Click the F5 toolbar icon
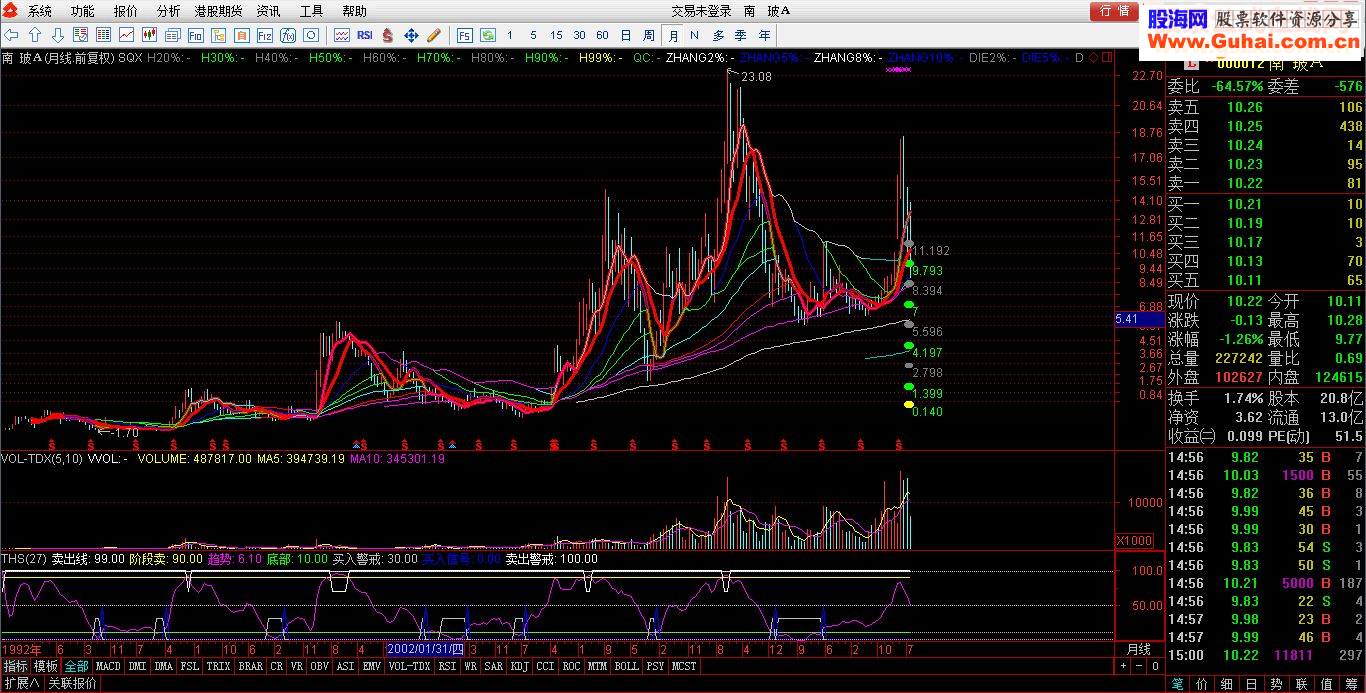This screenshot has height=693, width=1366. point(465,35)
